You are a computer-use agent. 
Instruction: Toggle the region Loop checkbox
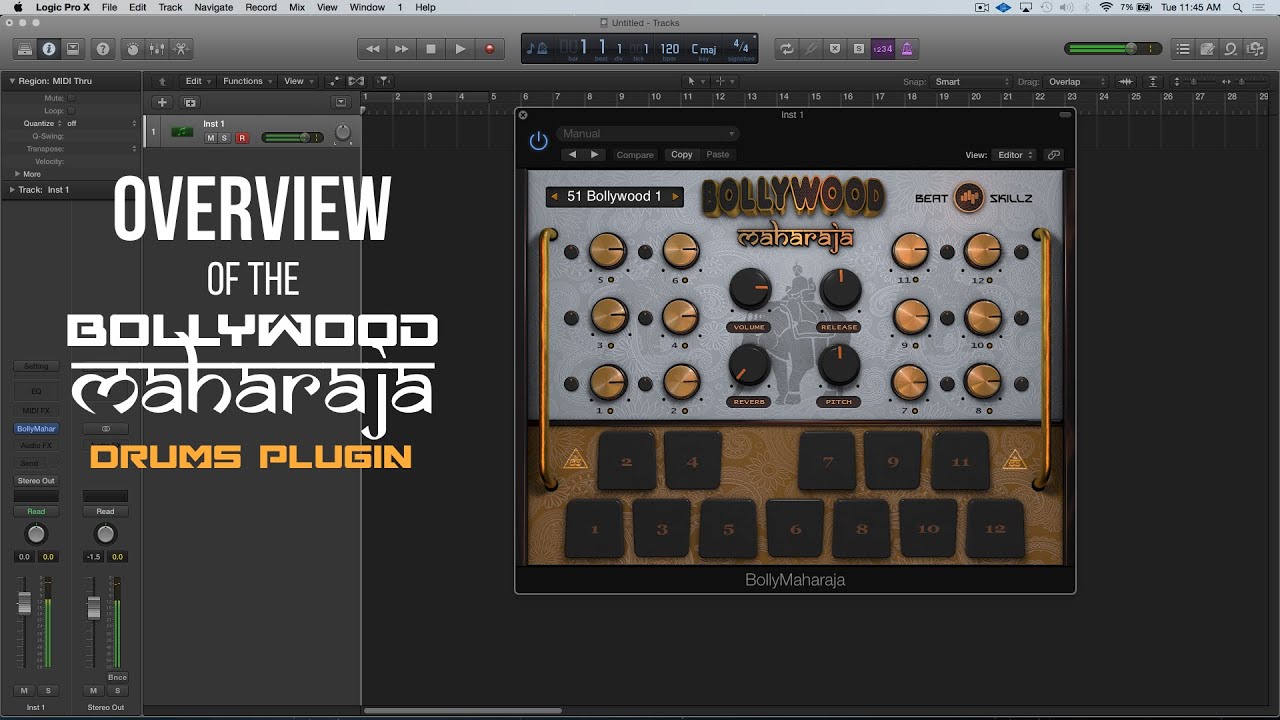[x=71, y=111]
